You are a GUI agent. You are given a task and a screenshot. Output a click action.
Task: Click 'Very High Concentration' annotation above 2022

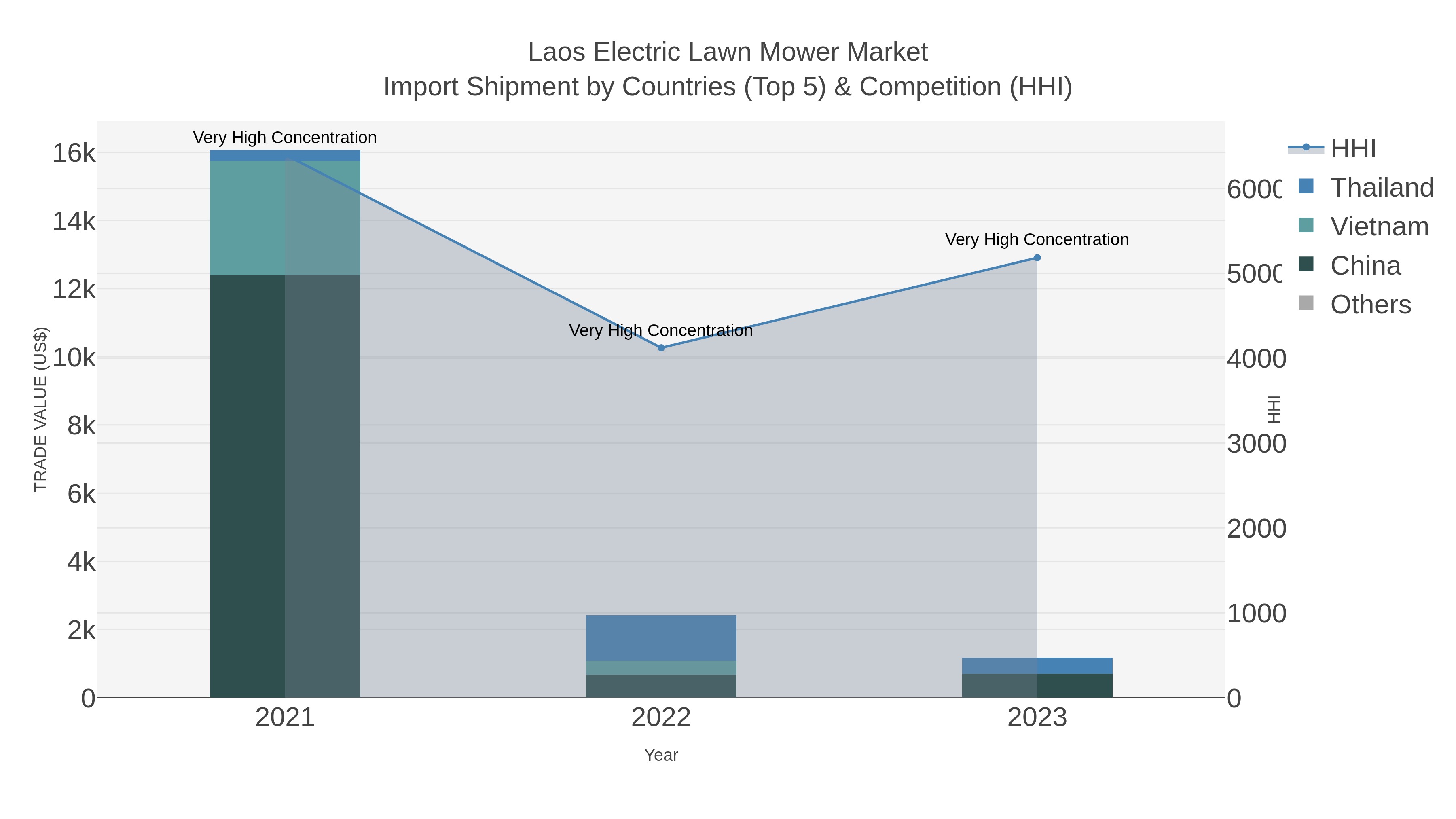661,331
